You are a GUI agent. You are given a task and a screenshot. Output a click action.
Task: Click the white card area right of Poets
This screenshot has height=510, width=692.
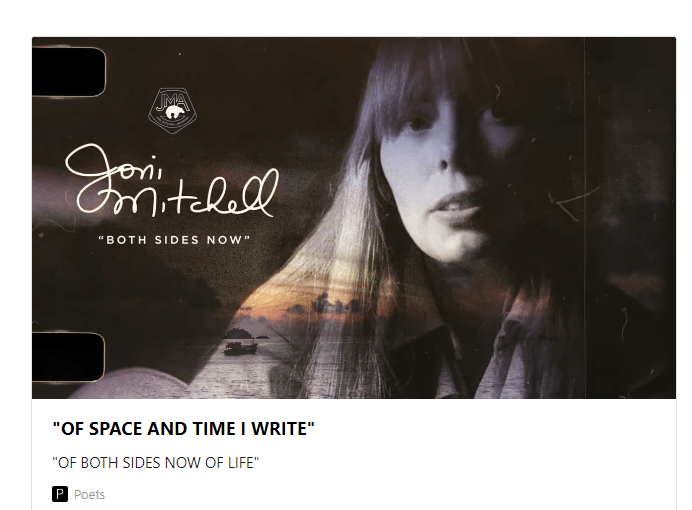[400, 494]
